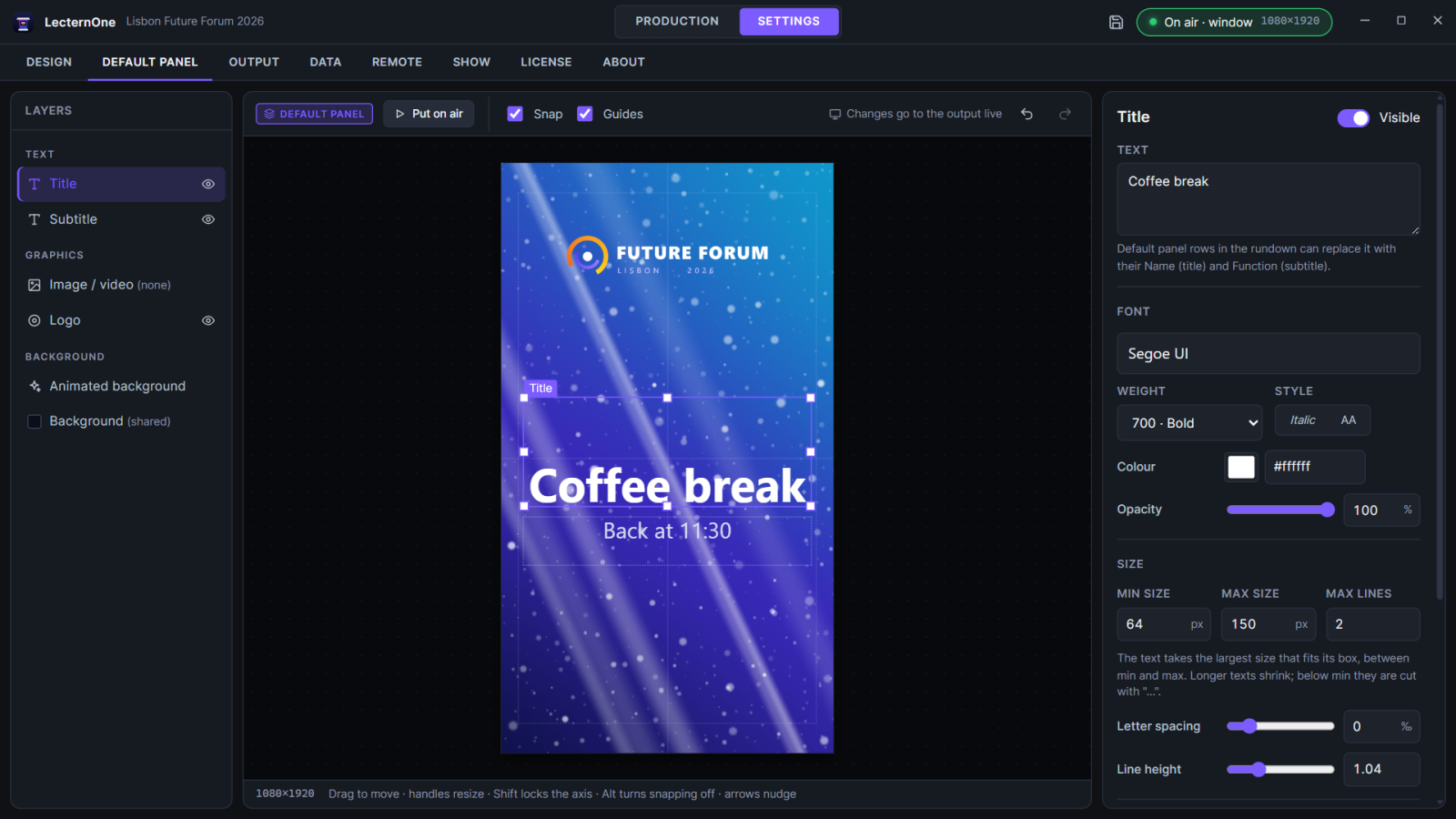
Task: Click the Max lines field showing 2
Action: coord(1372,624)
